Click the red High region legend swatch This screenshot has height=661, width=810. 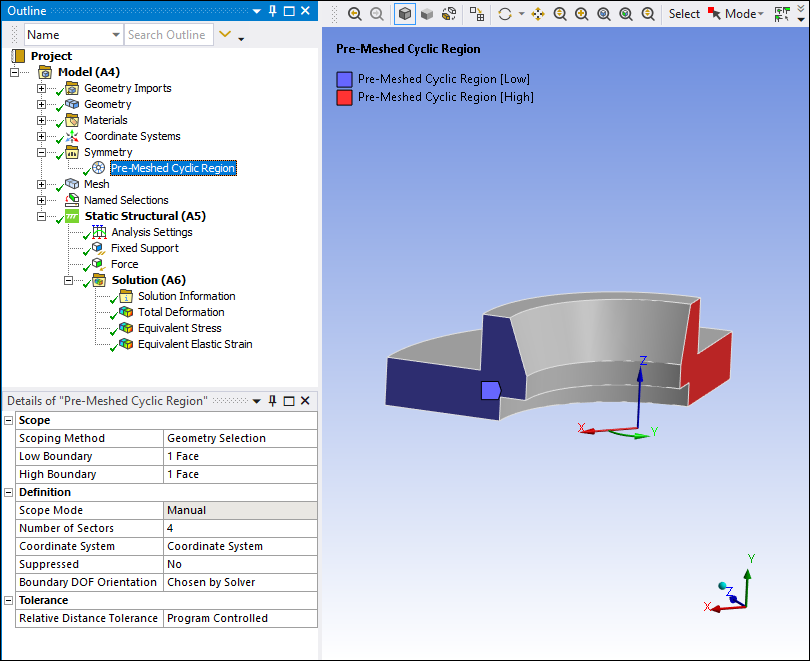(345, 97)
